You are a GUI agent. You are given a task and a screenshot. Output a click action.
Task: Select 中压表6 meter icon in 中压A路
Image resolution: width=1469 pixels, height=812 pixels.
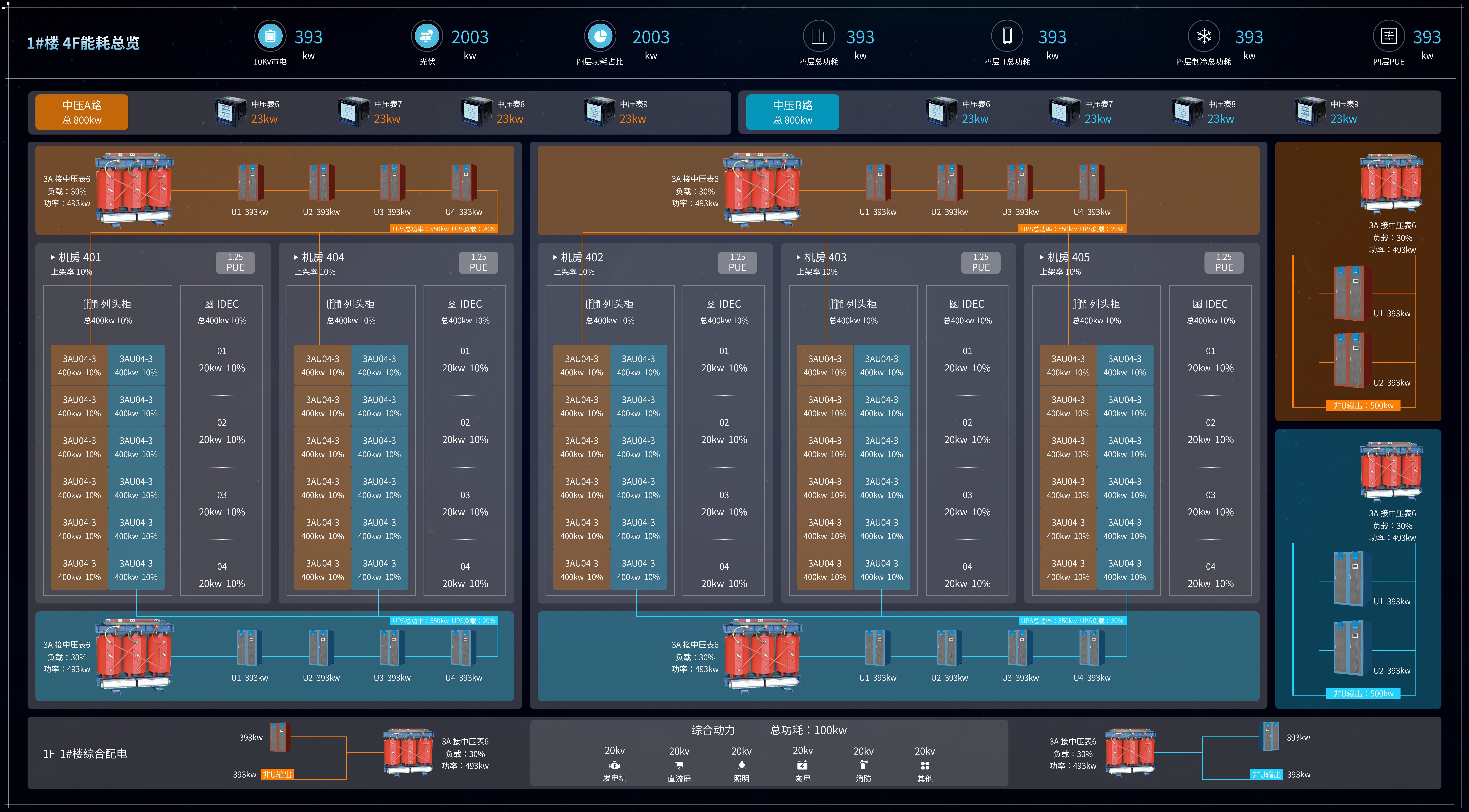tap(230, 112)
